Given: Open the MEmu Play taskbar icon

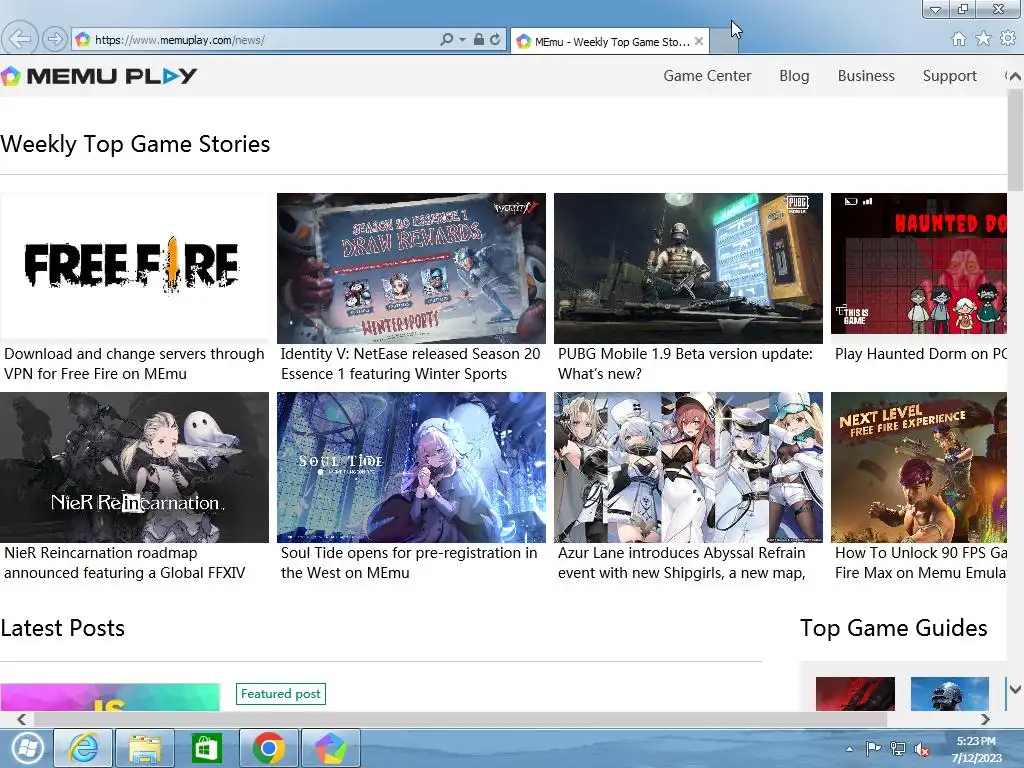Looking at the screenshot, I should coord(330,748).
